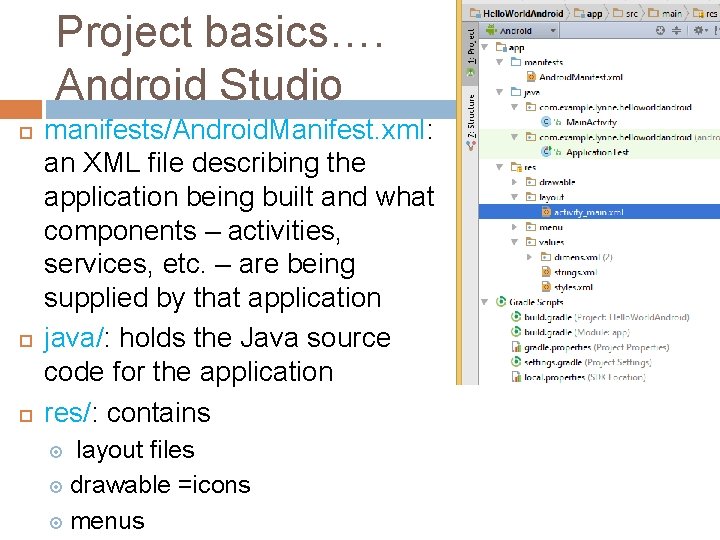Click the local.properties file icon

(x=516, y=377)
